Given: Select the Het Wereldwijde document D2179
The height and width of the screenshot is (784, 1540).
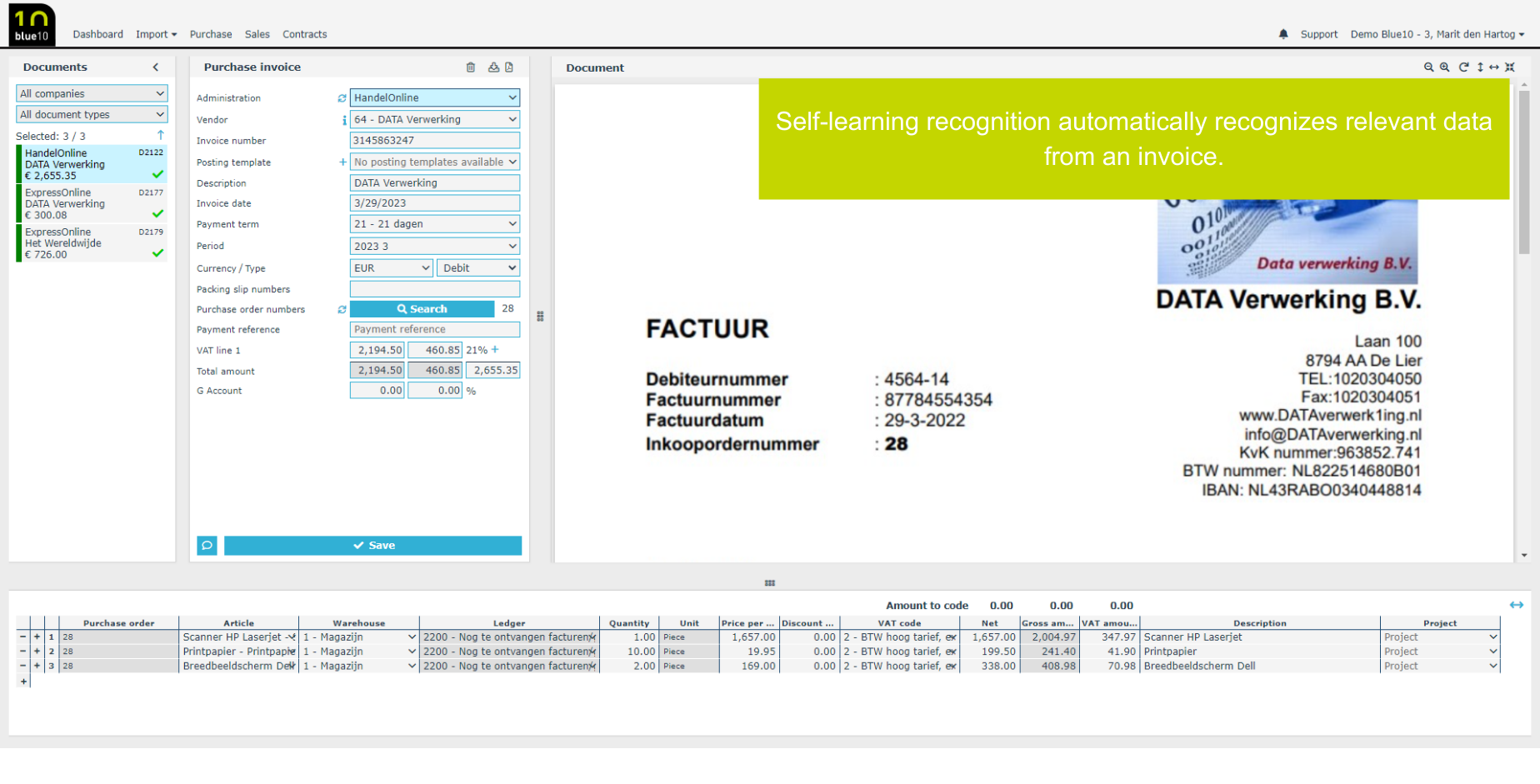Looking at the screenshot, I should (92, 242).
